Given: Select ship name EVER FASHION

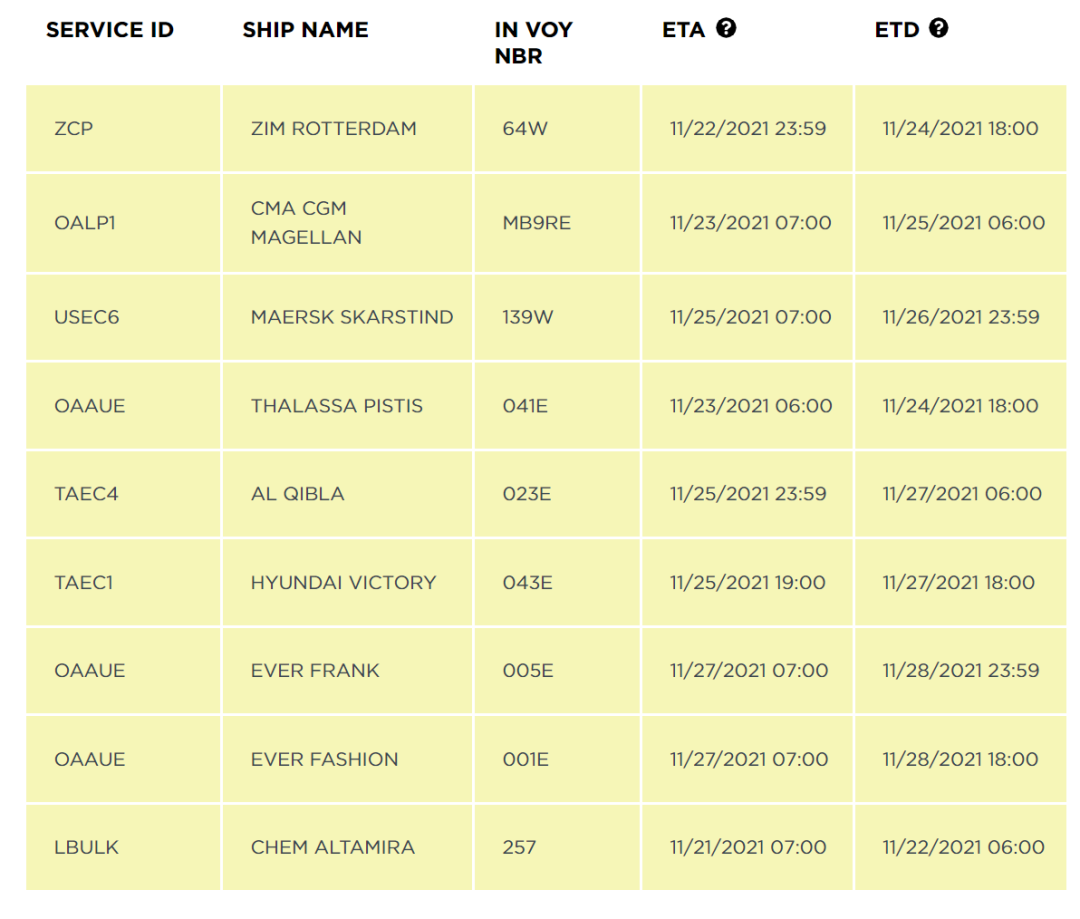Looking at the screenshot, I should point(324,761).
